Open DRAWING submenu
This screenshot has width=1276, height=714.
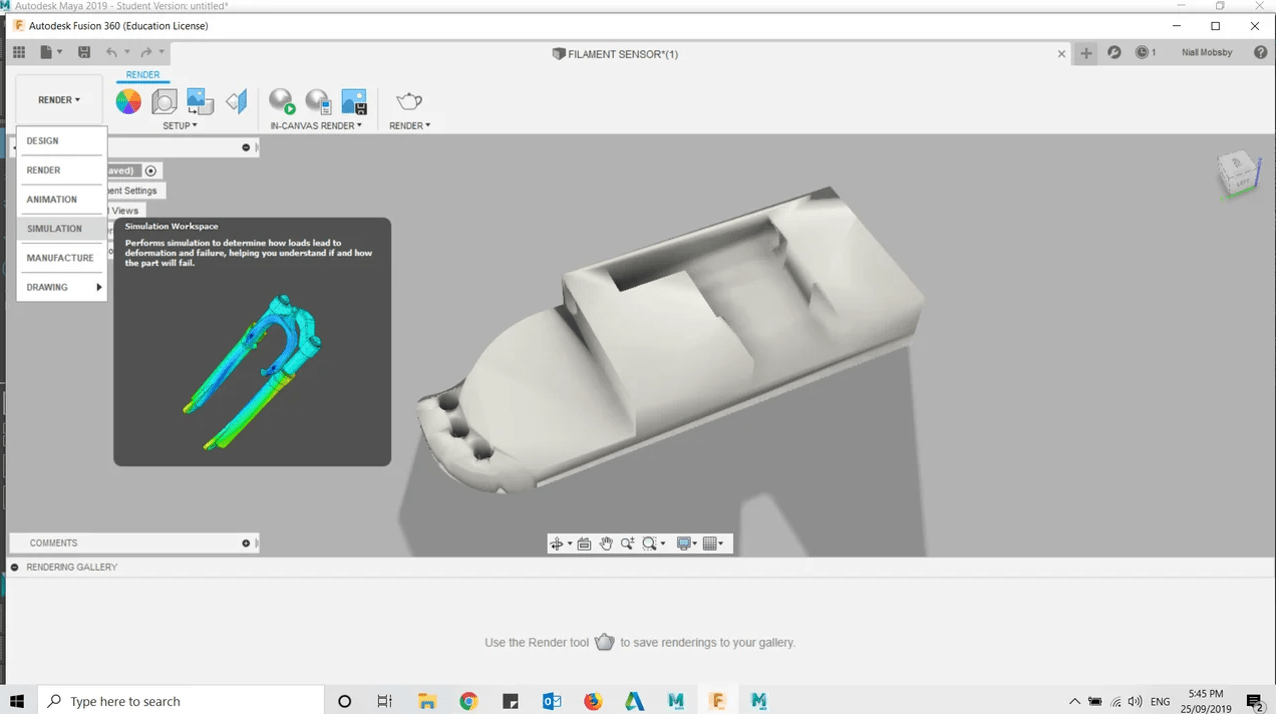(x=61, y=287)
